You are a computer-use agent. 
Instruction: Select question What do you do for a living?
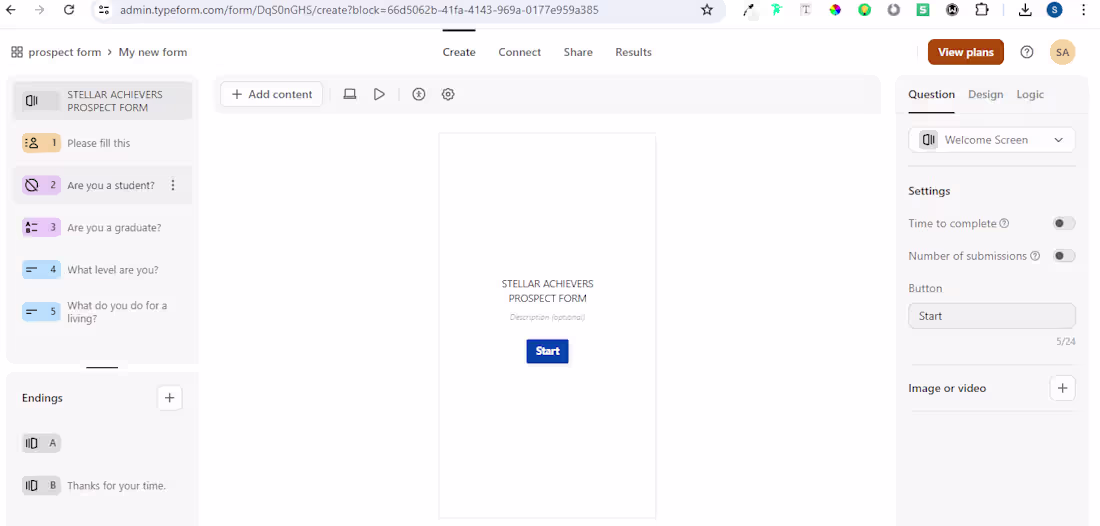click(102, 311)
